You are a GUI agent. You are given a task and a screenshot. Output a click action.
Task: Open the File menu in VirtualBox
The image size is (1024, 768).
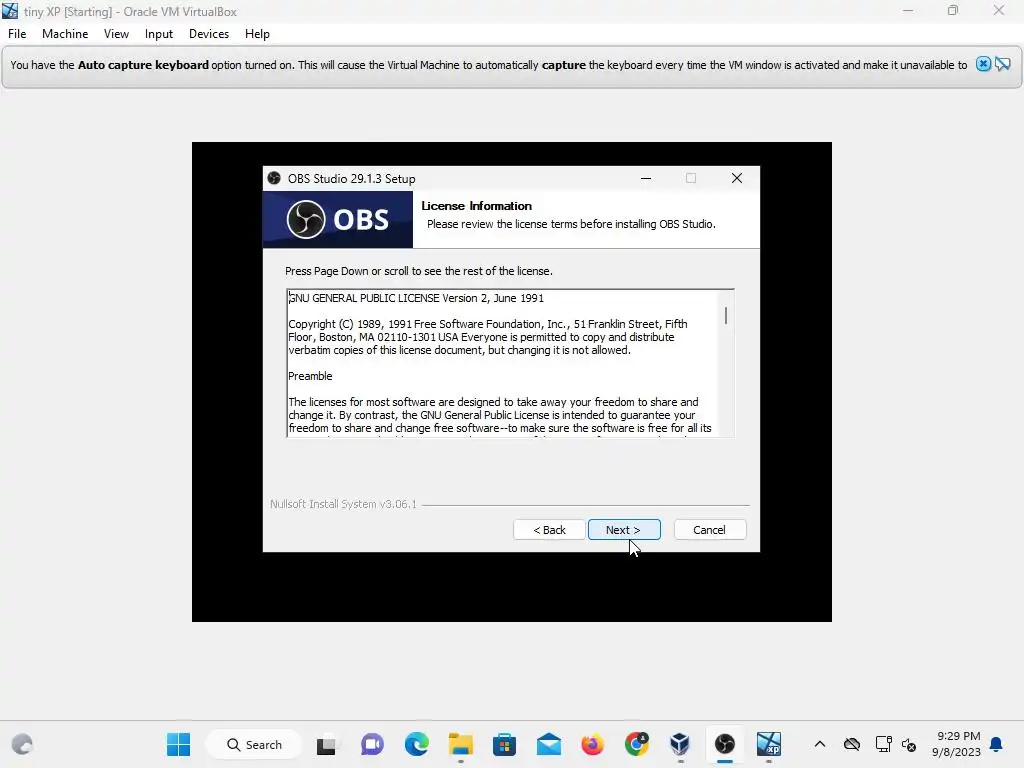point(17,34)
